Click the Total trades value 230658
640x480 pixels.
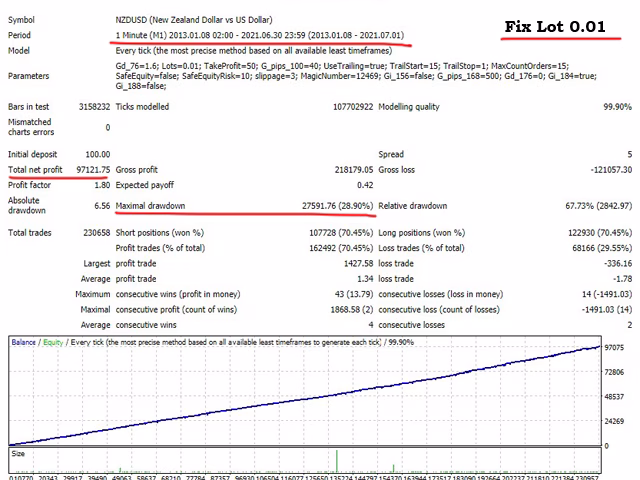tap(92, 233)
